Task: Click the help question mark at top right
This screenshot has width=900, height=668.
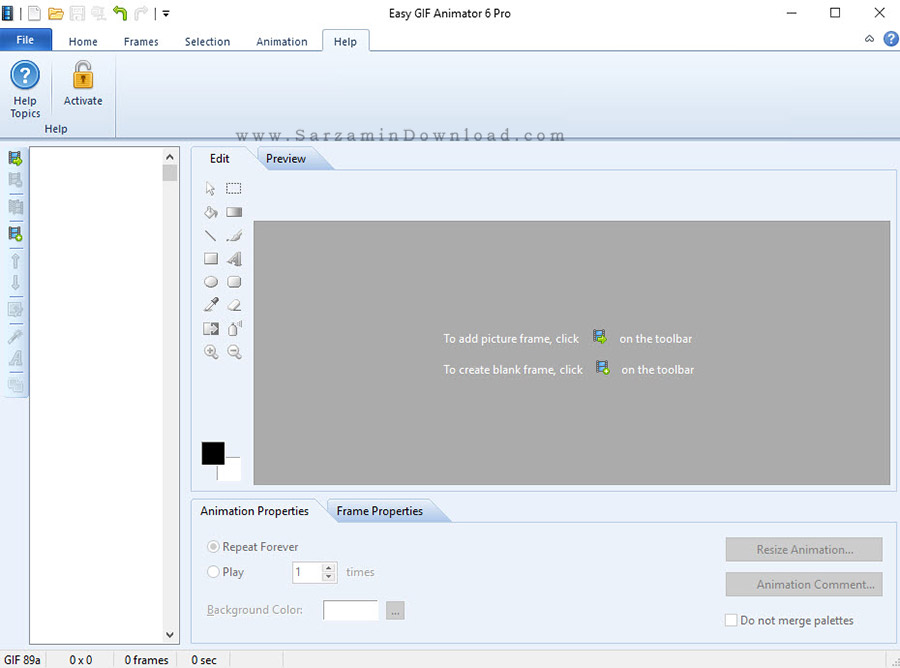Action: 890,38
